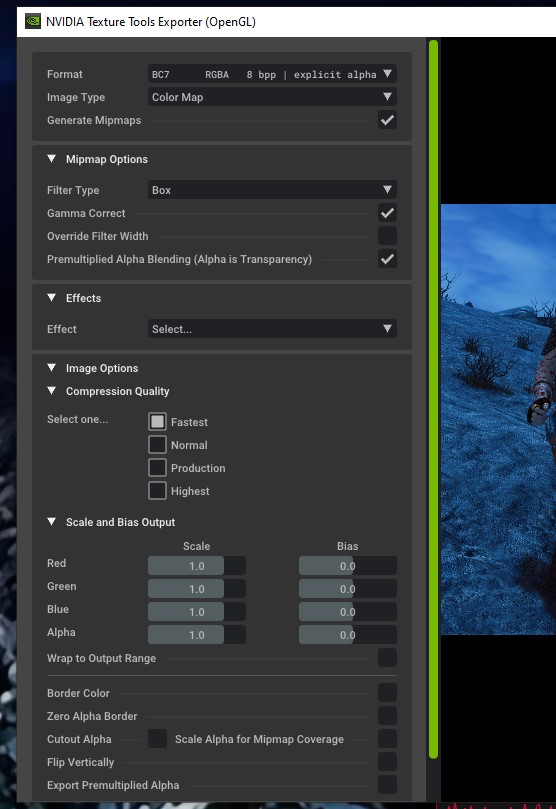
Task: Click the NVIDIA logo icon in title bar
Action: pyautogui.click(x=33, y=22)
